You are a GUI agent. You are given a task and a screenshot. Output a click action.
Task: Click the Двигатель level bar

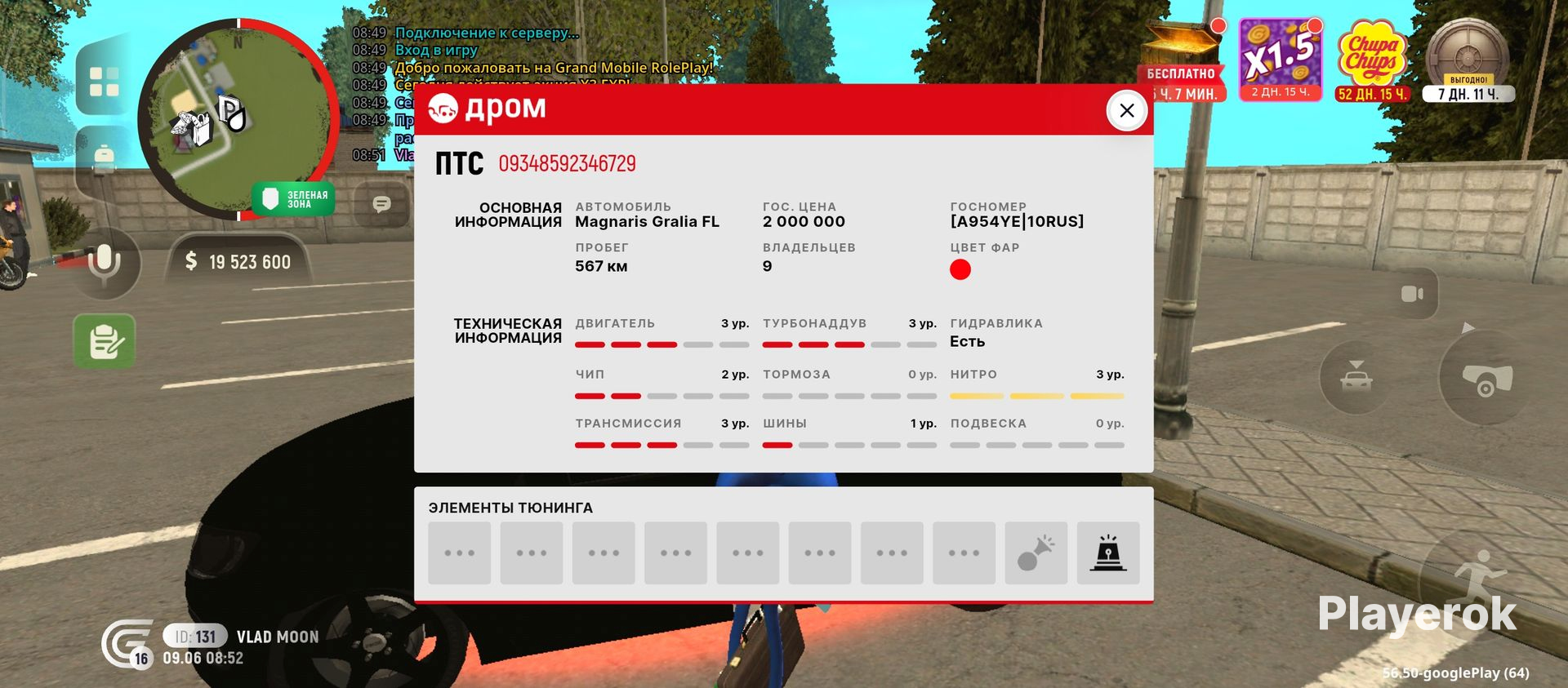(x=662, y=345)
